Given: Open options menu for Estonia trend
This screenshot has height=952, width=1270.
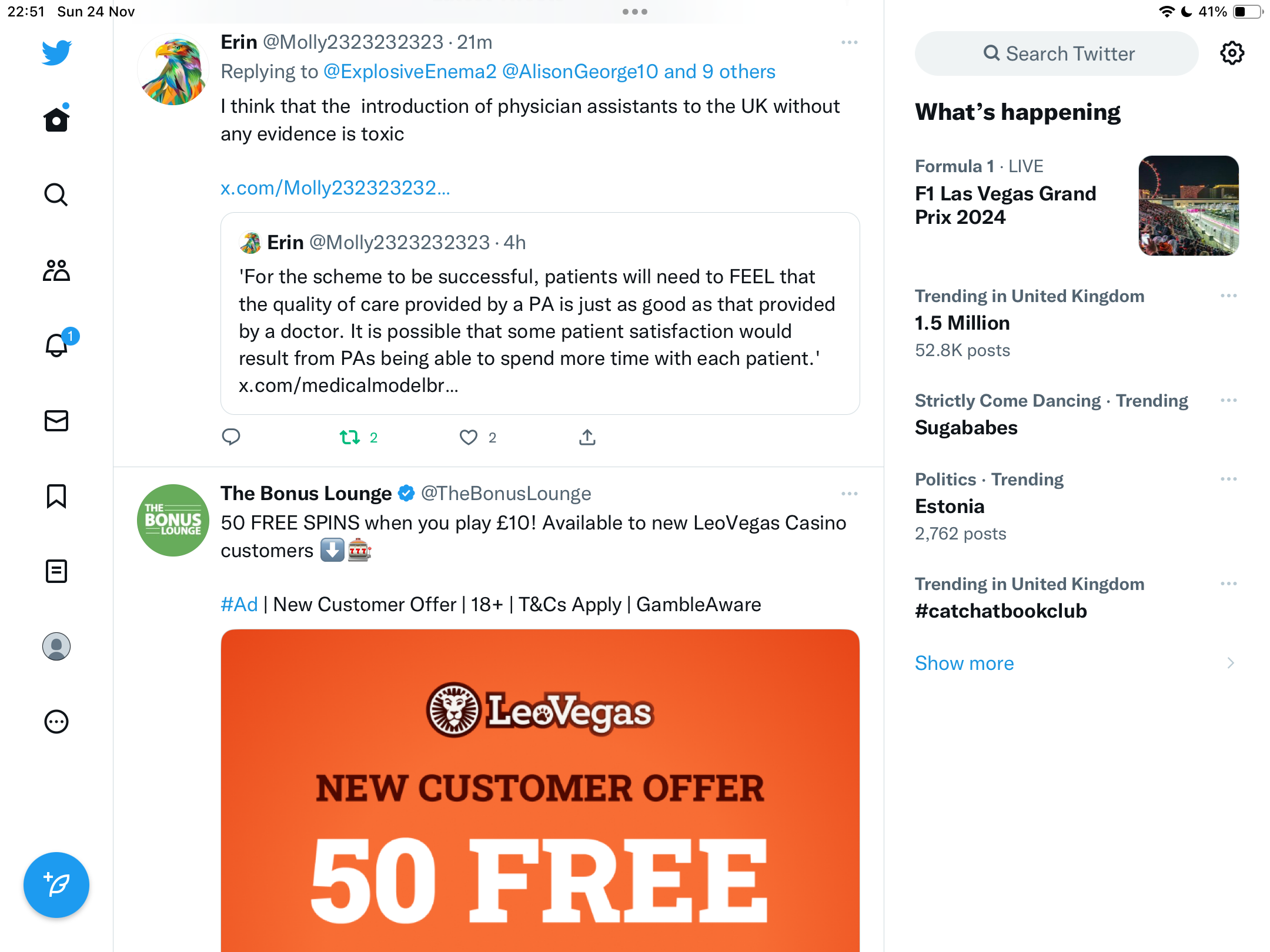Looking at the screenshot, I should (x=1228, y=479).
